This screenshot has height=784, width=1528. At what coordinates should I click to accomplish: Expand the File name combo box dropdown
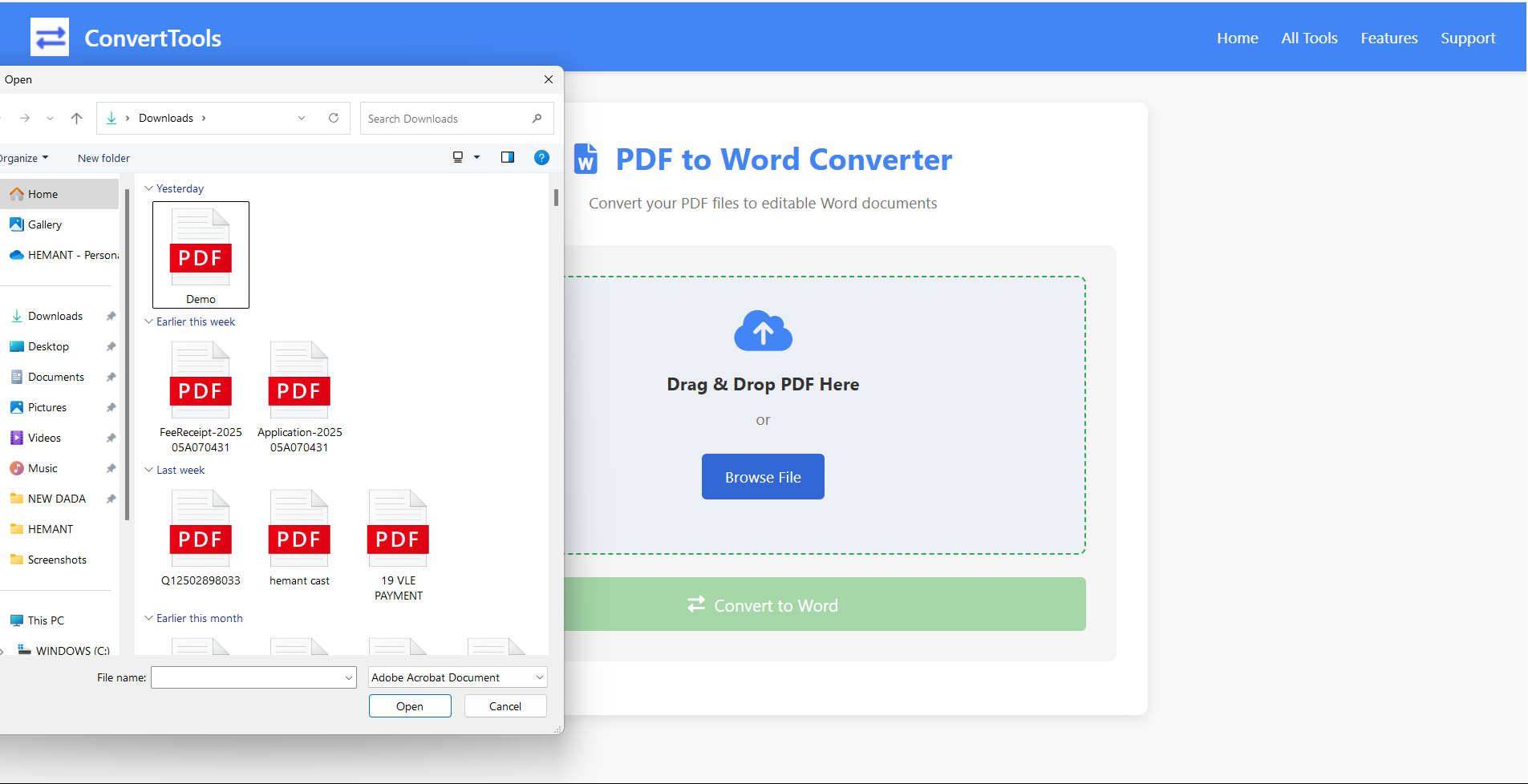349,677
